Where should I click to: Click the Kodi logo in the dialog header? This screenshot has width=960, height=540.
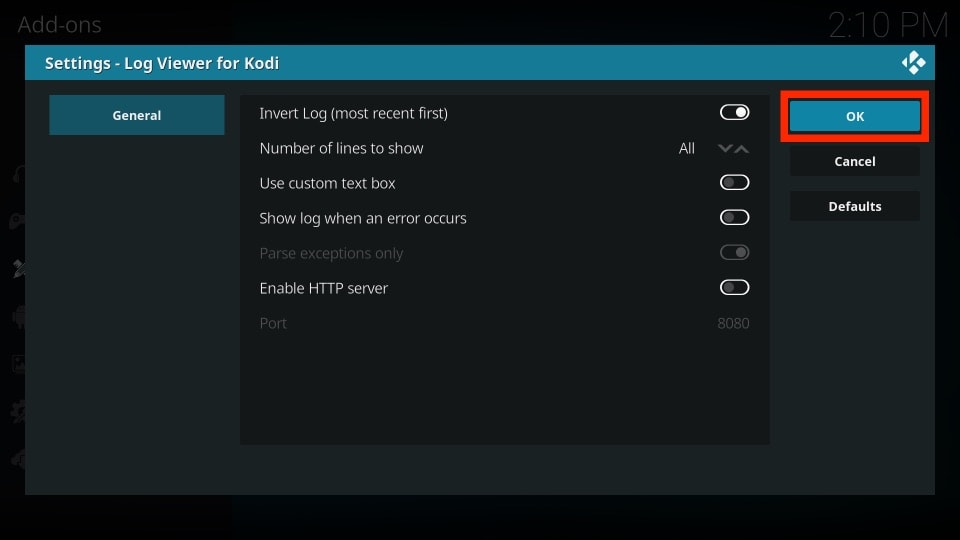913,62
